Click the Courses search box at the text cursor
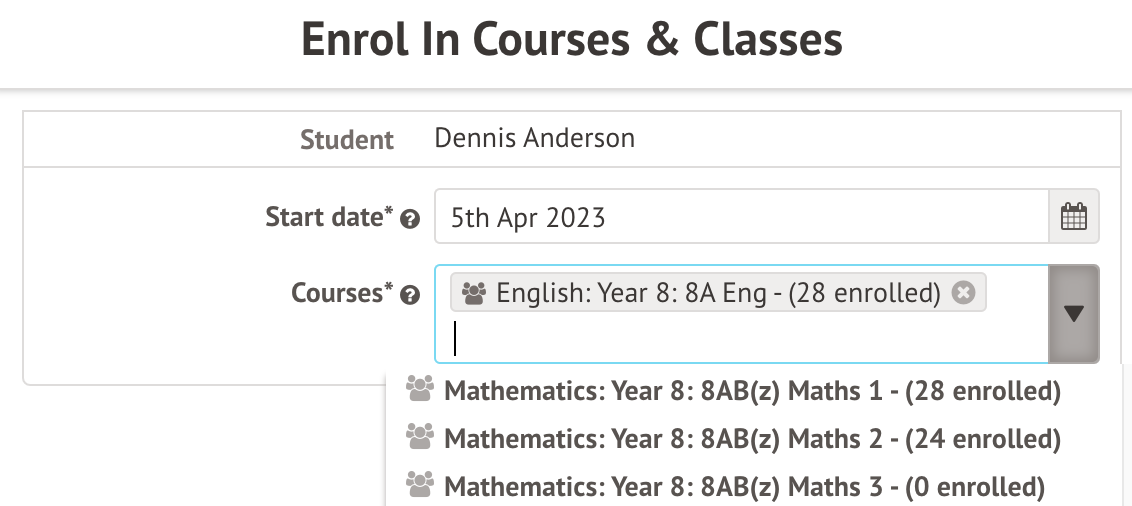1132x506 pixels. (600, 339)
